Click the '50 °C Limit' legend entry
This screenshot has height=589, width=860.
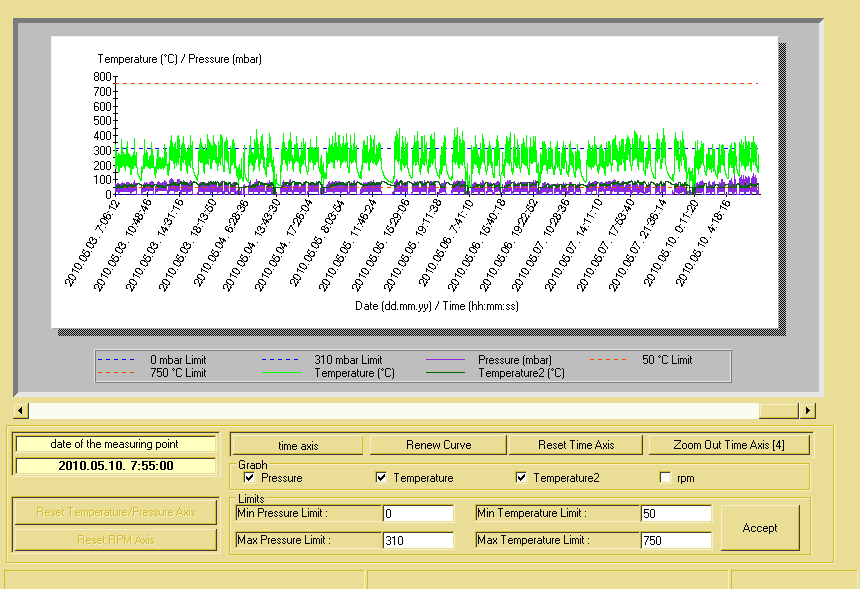pyautogui.click(x=667, y=360)
